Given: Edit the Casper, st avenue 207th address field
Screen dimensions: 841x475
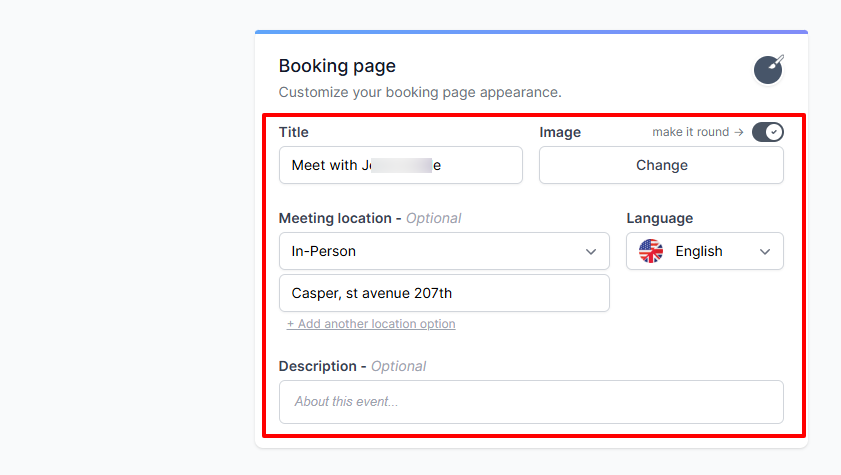Looking at the screenshot, I should click(x=444, y=293).
